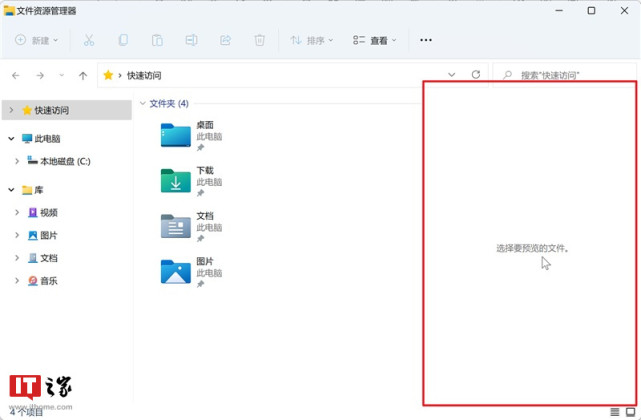Select 本地磁盘 (C:) drive
This screenshot has height=420, width=641.
click(x=59, y=161)
